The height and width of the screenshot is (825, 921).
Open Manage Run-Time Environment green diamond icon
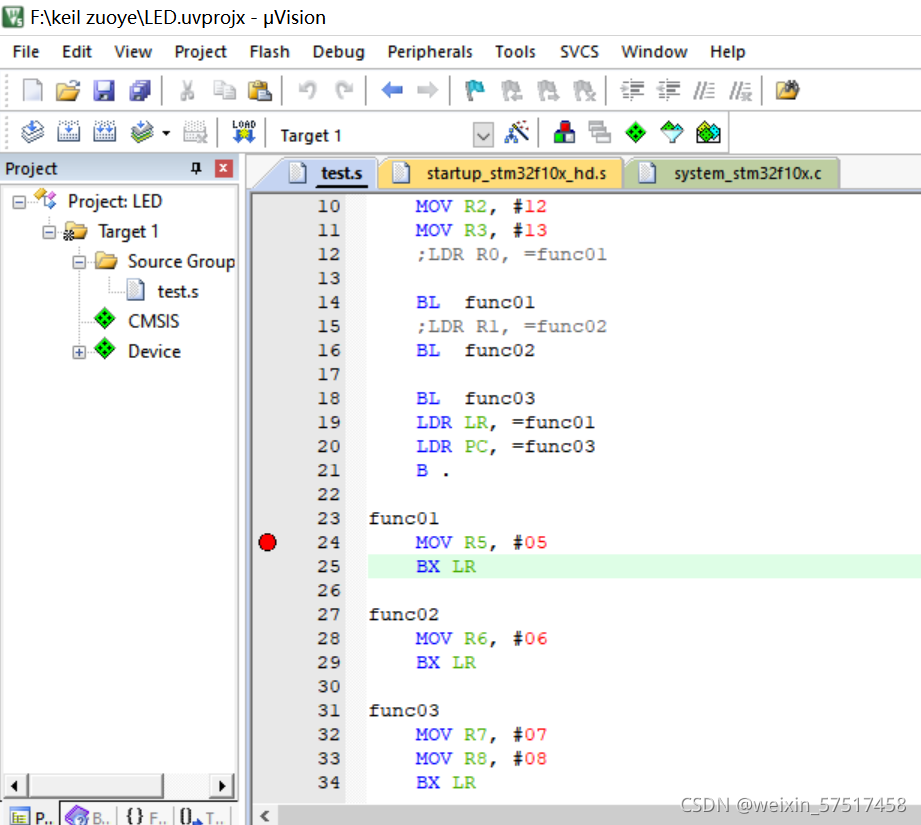pos(636,132)
